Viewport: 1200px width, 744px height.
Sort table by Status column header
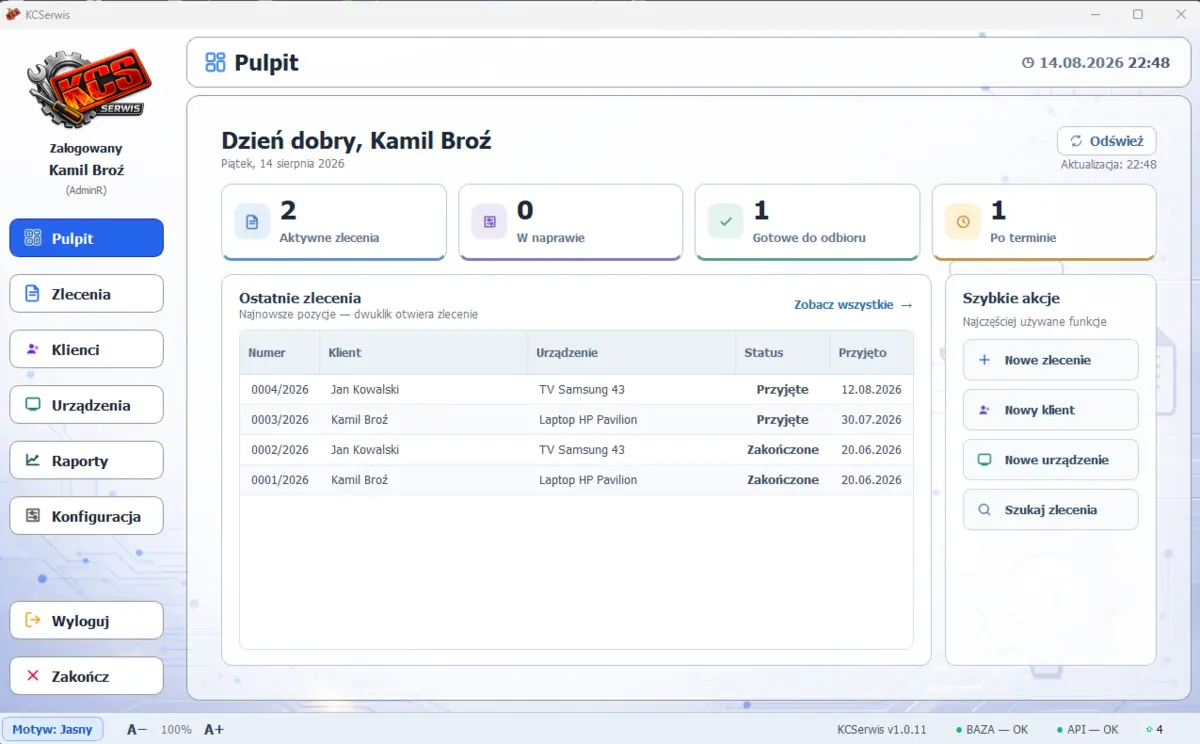[783, 353]
